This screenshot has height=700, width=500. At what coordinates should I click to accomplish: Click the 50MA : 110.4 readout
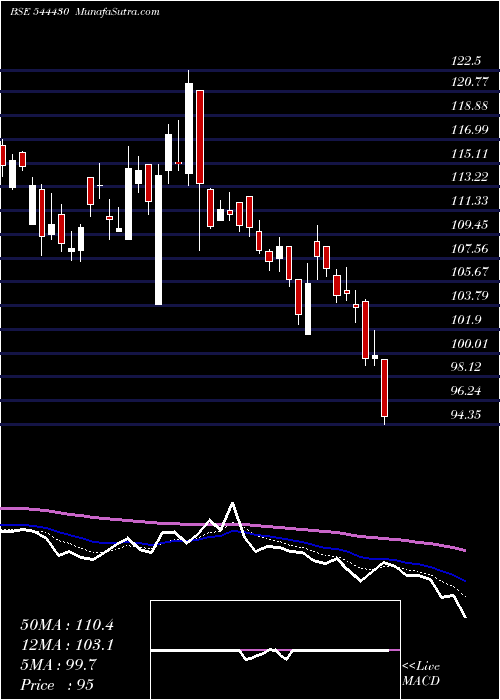[67, 625]
